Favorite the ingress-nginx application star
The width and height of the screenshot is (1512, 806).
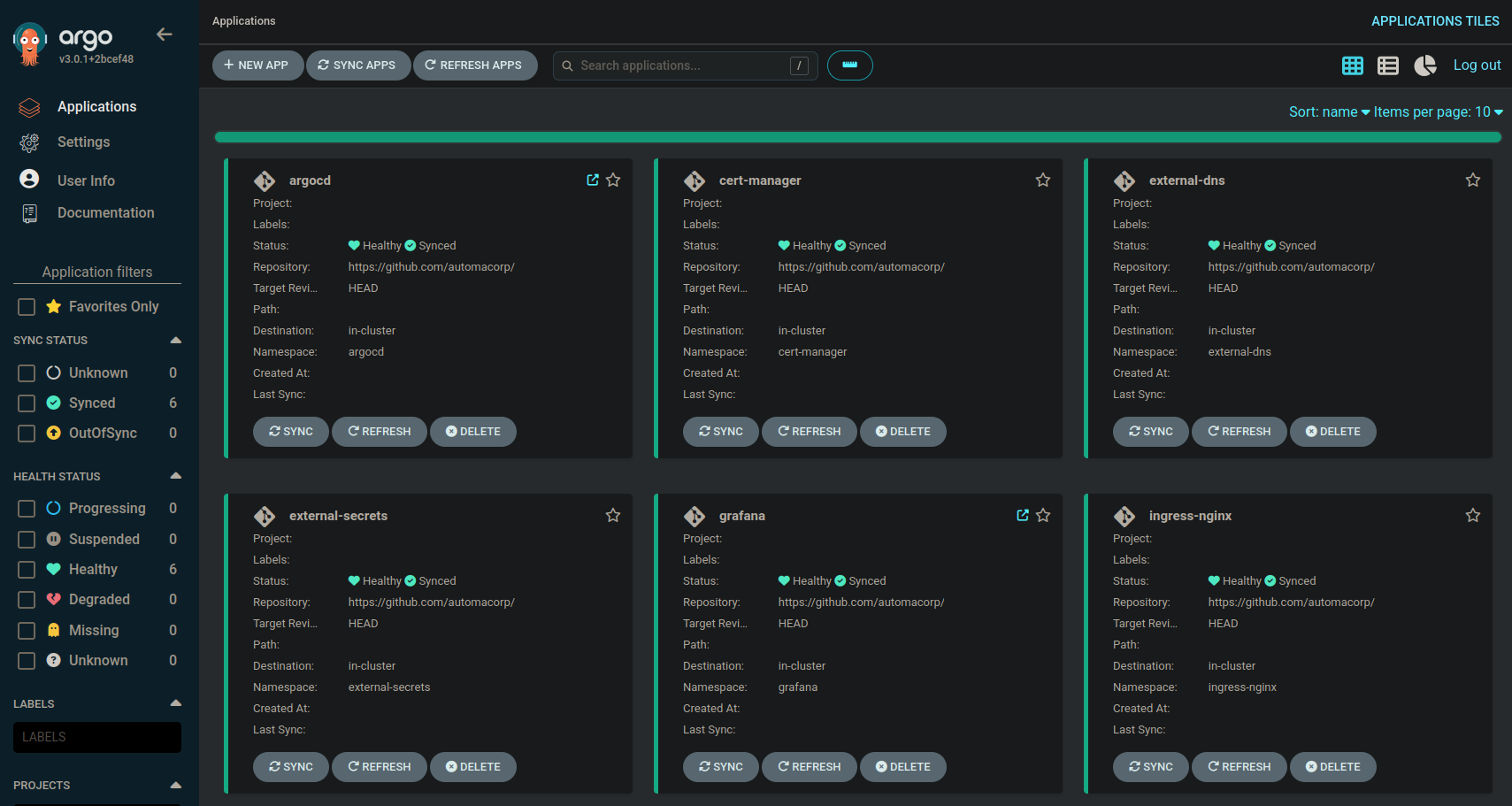point(1473,515)
